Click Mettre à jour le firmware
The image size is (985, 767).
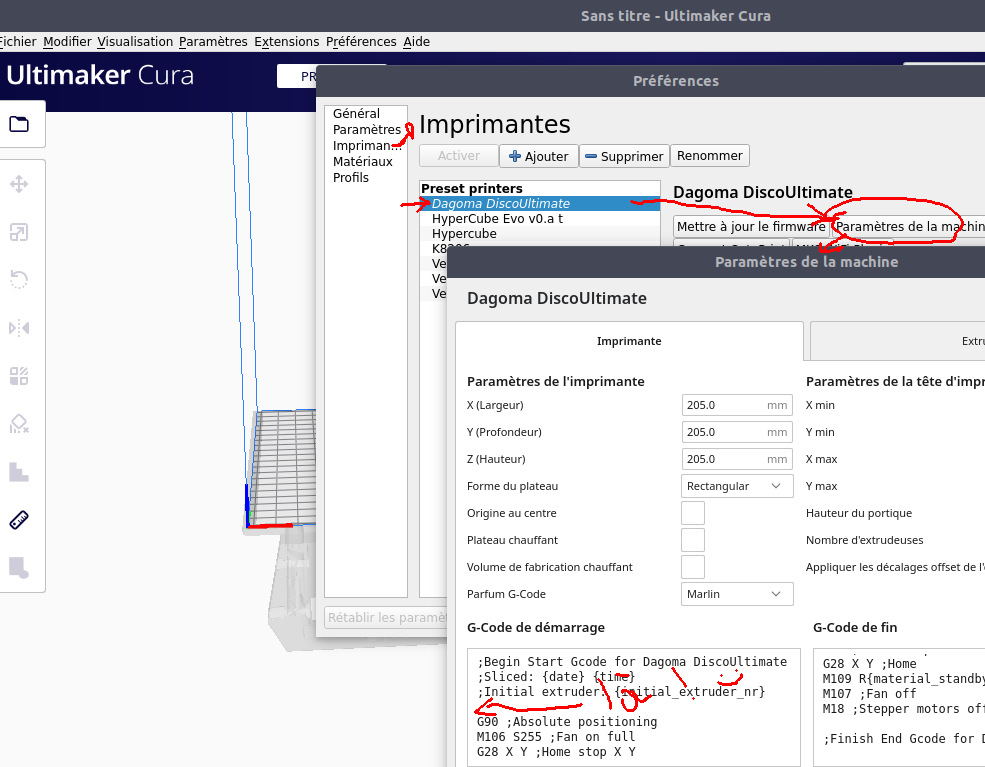click(x=751, y=226)
